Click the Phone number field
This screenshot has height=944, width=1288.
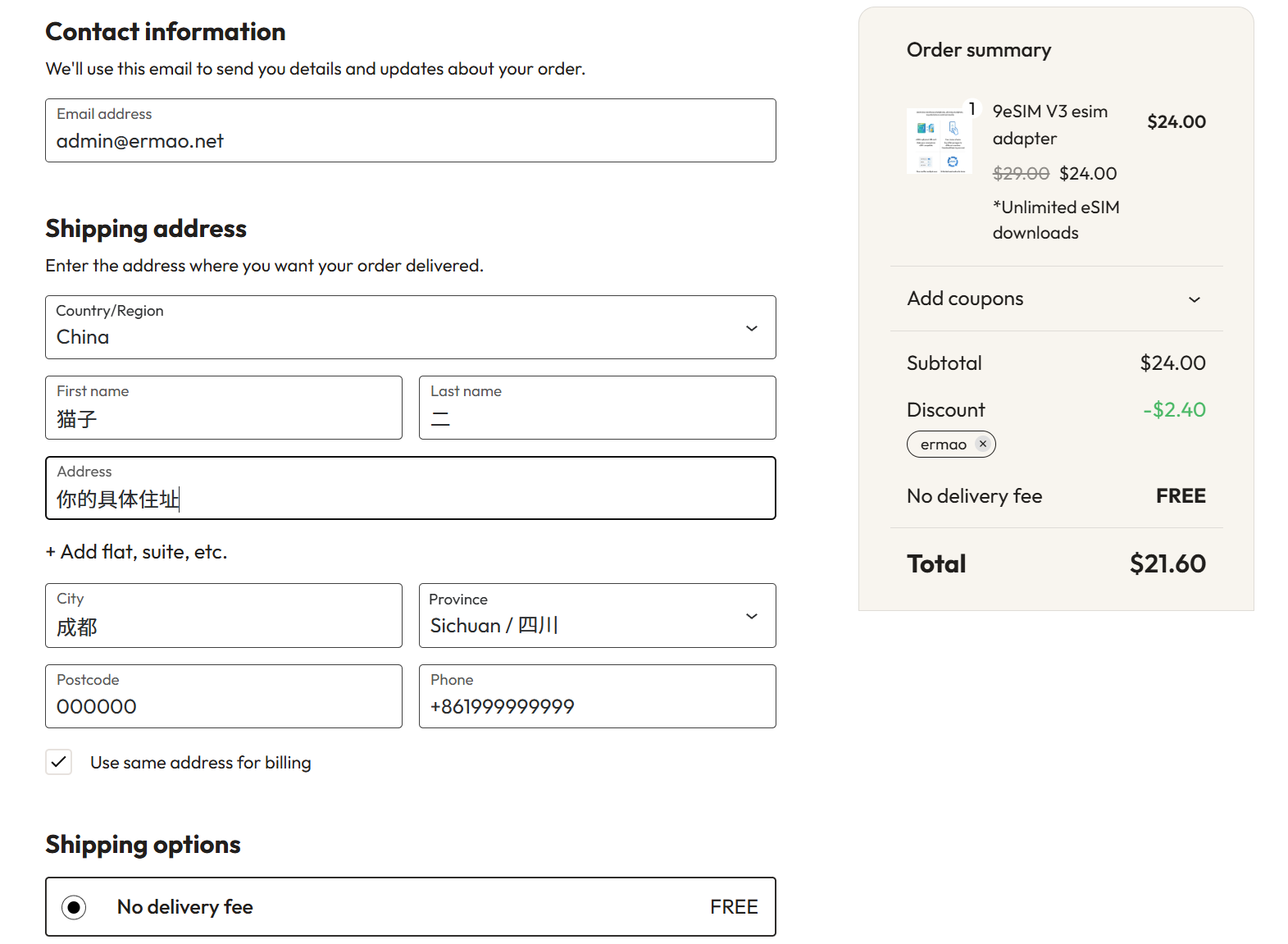(x=597, y=697)
